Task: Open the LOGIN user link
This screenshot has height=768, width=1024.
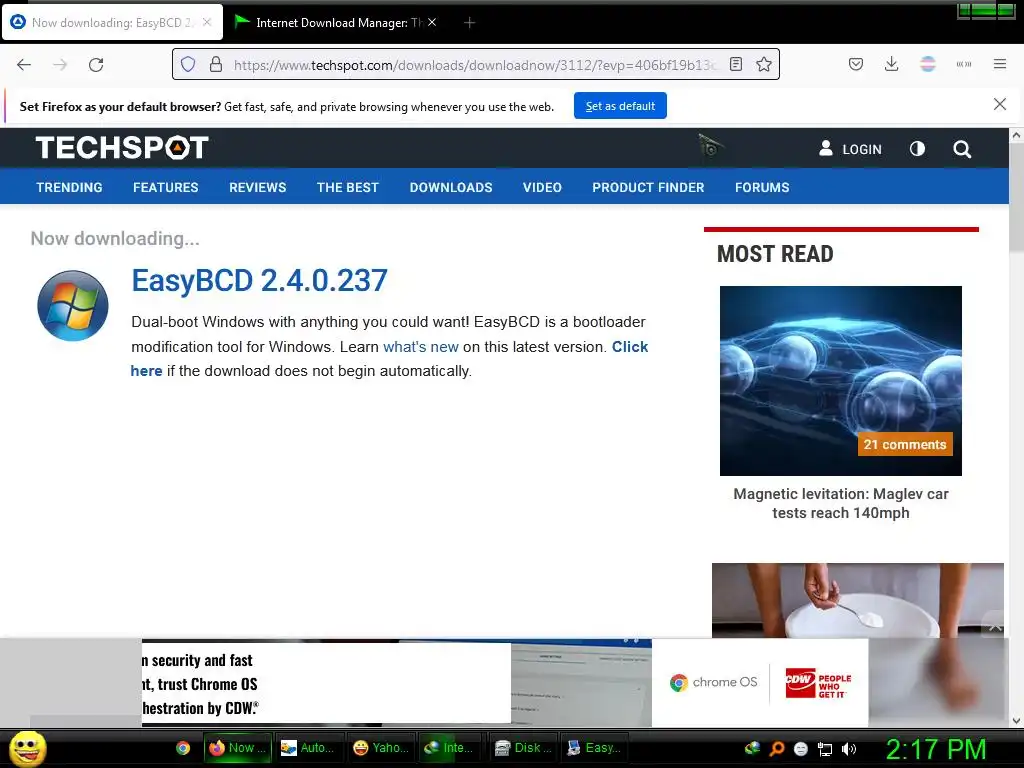Action: 850,149
